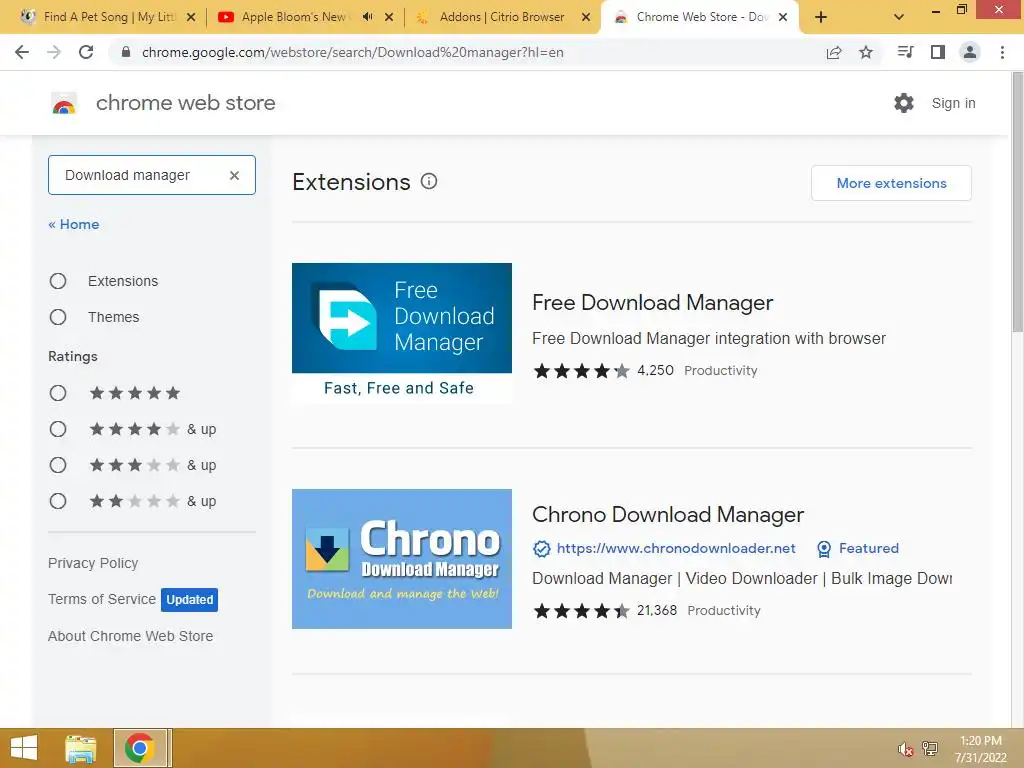
Task: Click the Featured badge icon
Action: (824, 549)
